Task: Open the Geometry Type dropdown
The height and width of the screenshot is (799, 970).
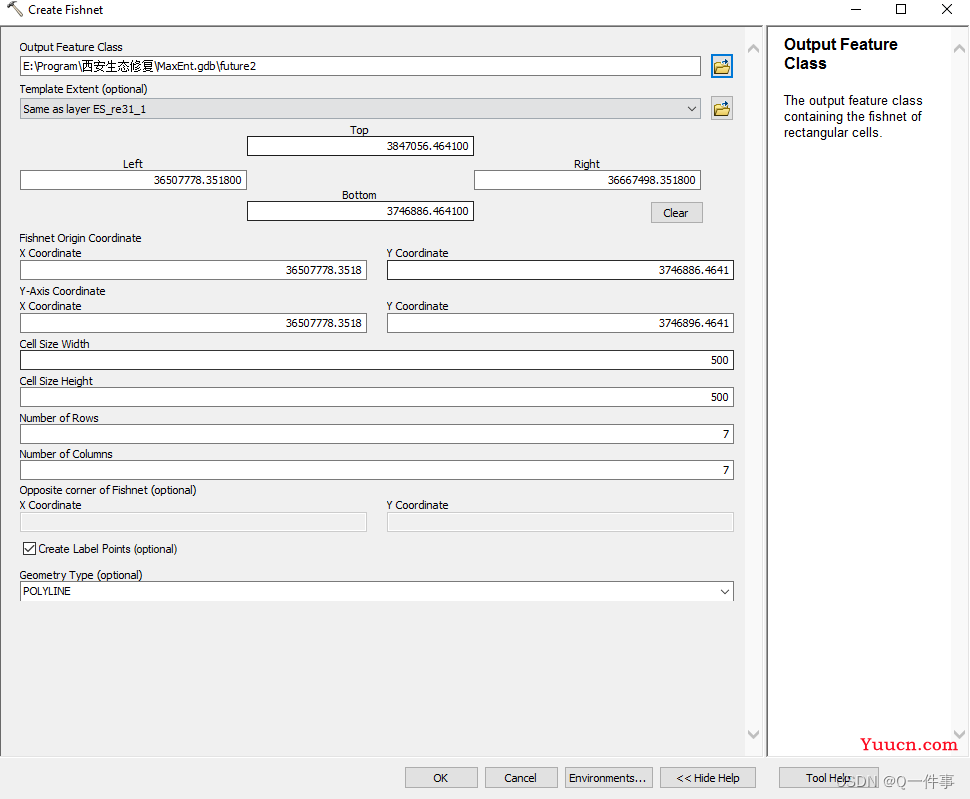Action: pos(725,591)
